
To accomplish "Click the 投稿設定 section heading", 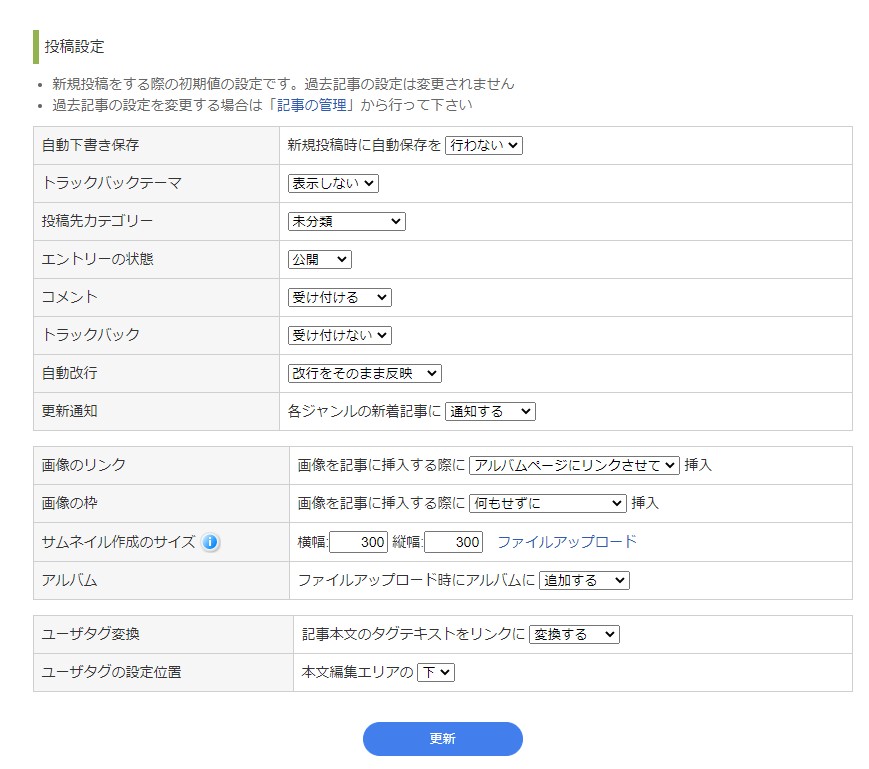I will coord(74,46).
